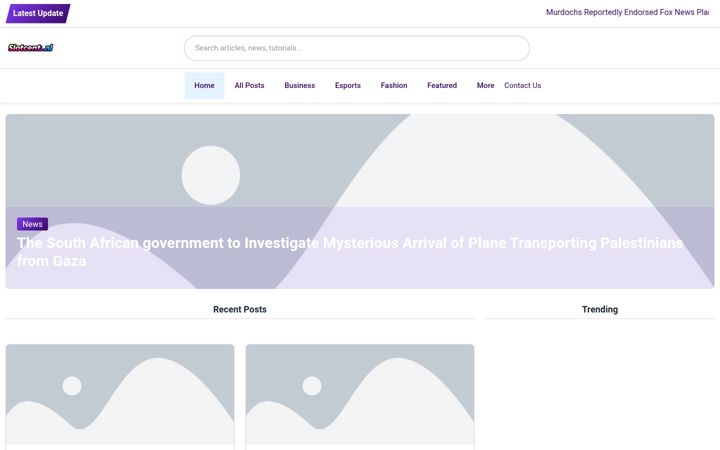This screenshot has width=720, height=450.
Task: Click the Latest Update badge
Action: pyautogui.click(x=38, y=13)
